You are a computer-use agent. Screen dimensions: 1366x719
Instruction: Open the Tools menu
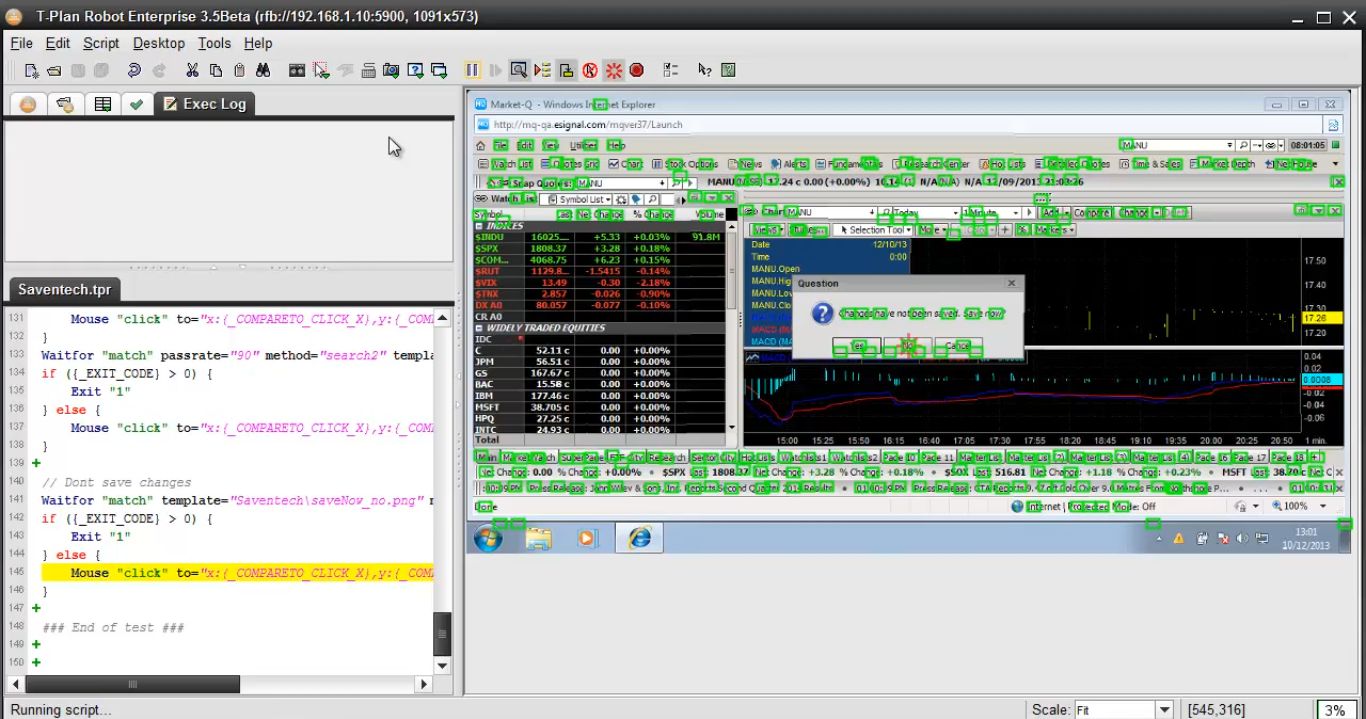point(214,43)
